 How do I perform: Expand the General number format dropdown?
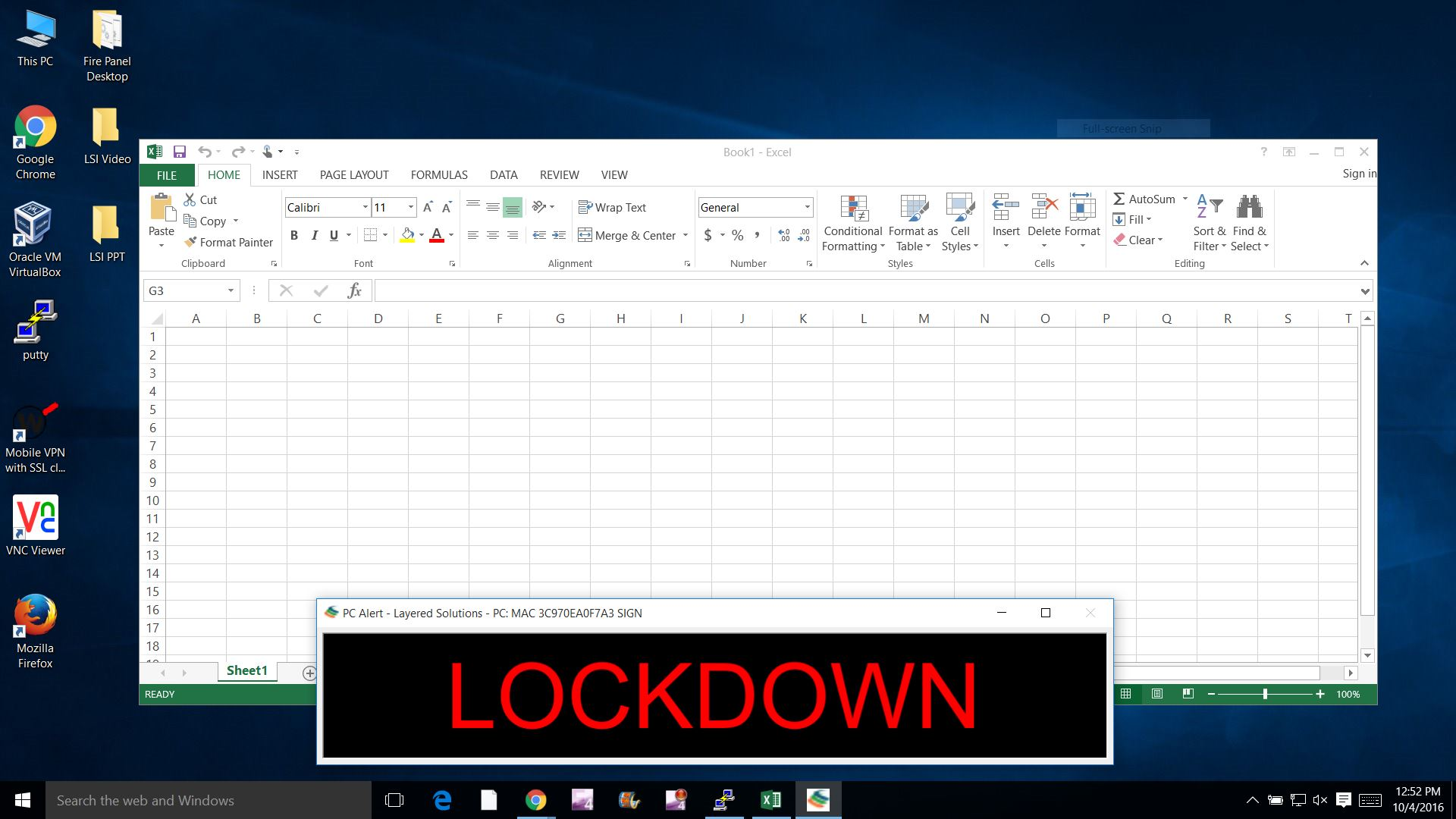click(807, 207)
